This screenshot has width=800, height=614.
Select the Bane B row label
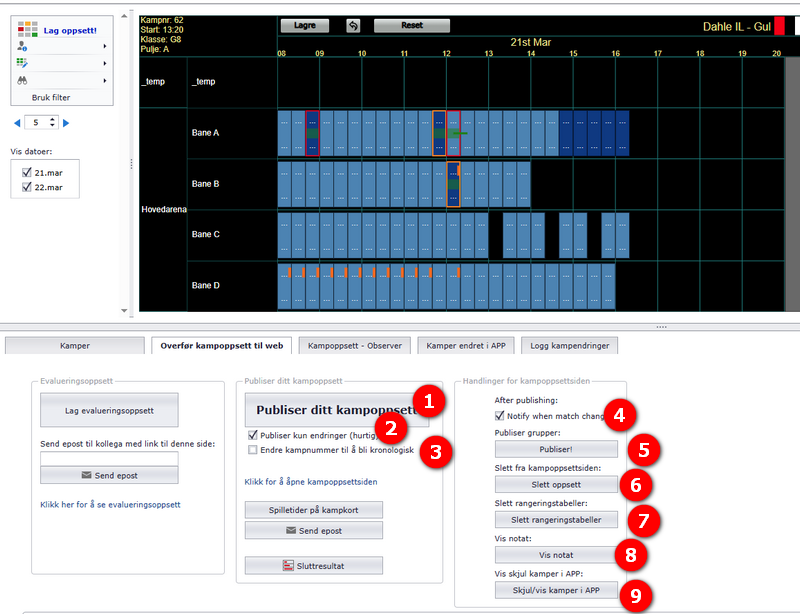205,184
